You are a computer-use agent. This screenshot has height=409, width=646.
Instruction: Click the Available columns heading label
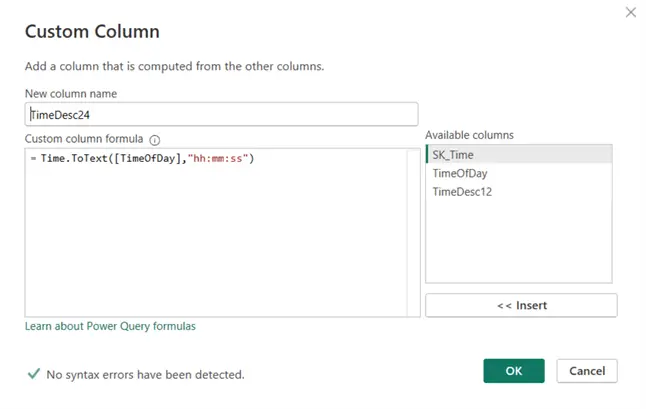coord(470,135)
